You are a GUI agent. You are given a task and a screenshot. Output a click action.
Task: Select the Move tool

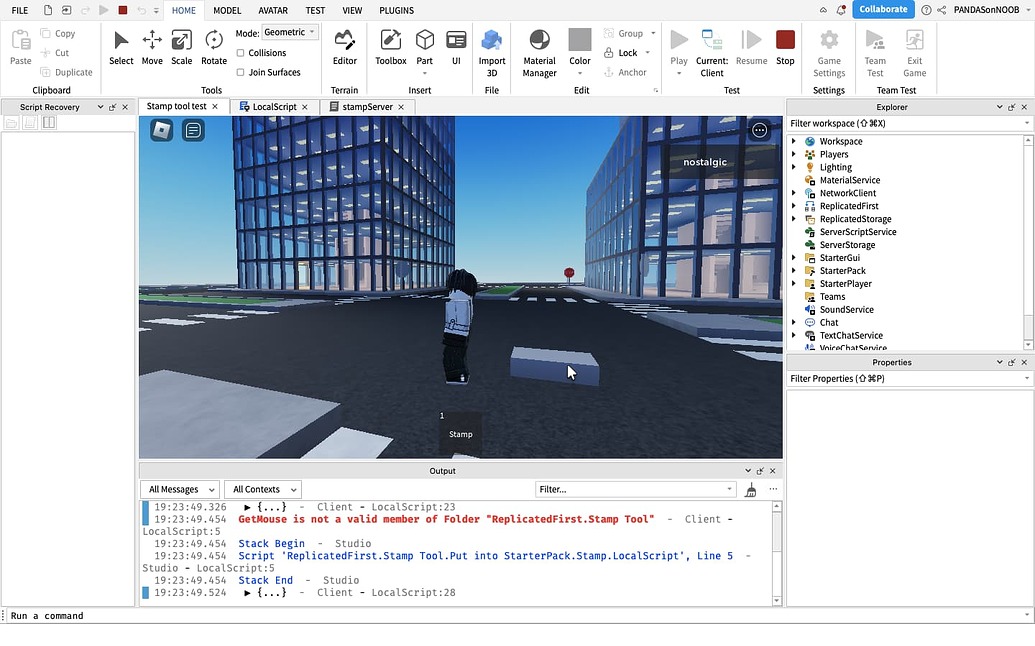tap(151, 52)
